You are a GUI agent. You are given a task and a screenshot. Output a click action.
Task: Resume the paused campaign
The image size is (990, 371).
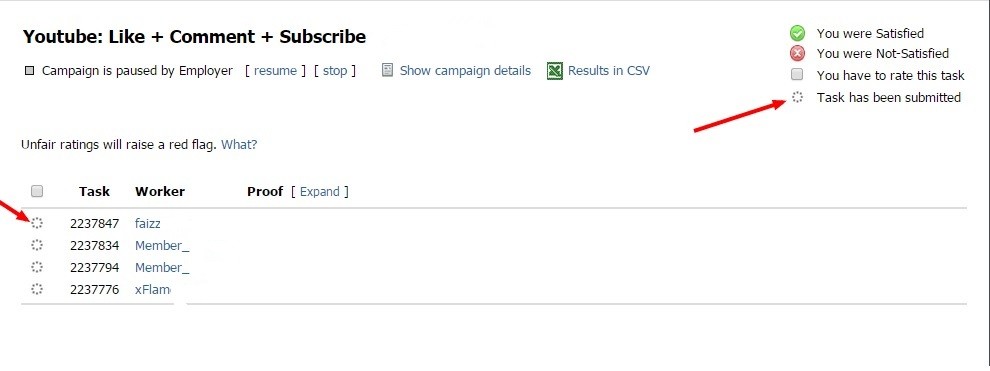275,71
